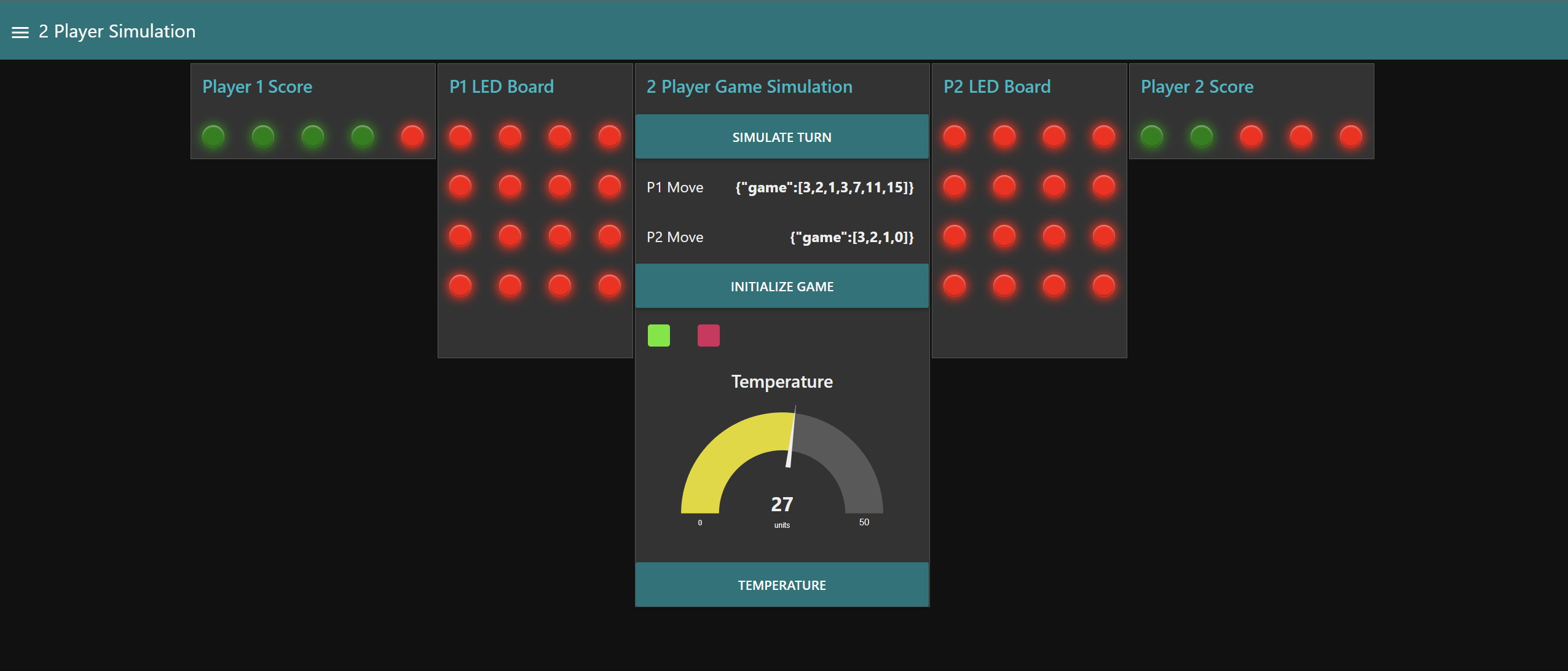Screen dimensions: 1568x671
Task: Click the last red LED in Player 2 Score
Action: pyautogui.click(x=1350, y=136)
